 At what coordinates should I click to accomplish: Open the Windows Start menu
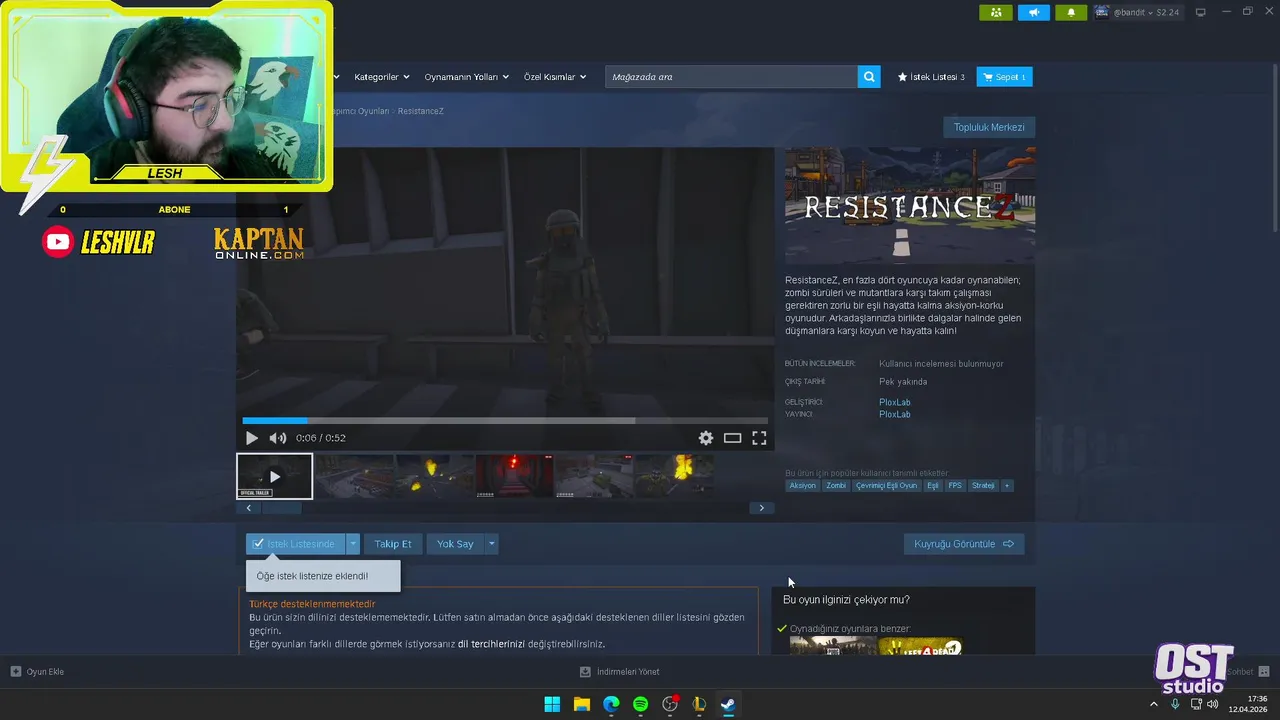click(552, 704)
